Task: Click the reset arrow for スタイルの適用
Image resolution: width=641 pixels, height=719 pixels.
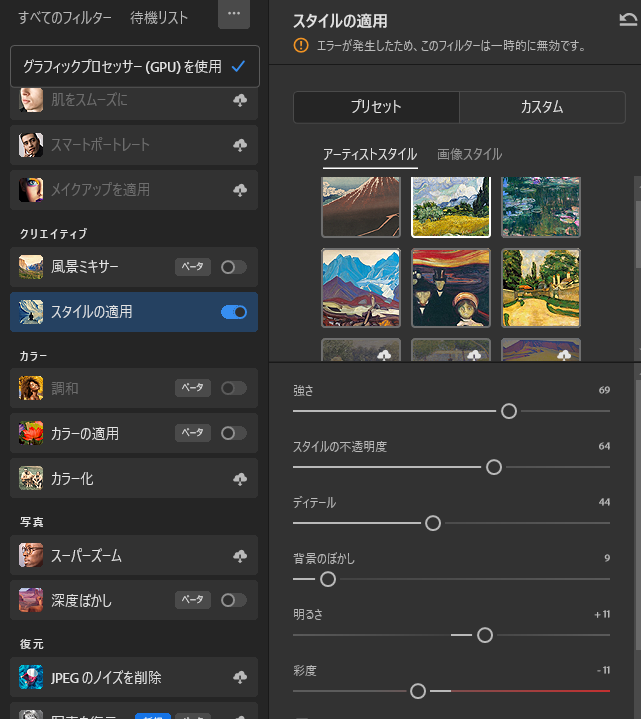Action: (628, 20)
